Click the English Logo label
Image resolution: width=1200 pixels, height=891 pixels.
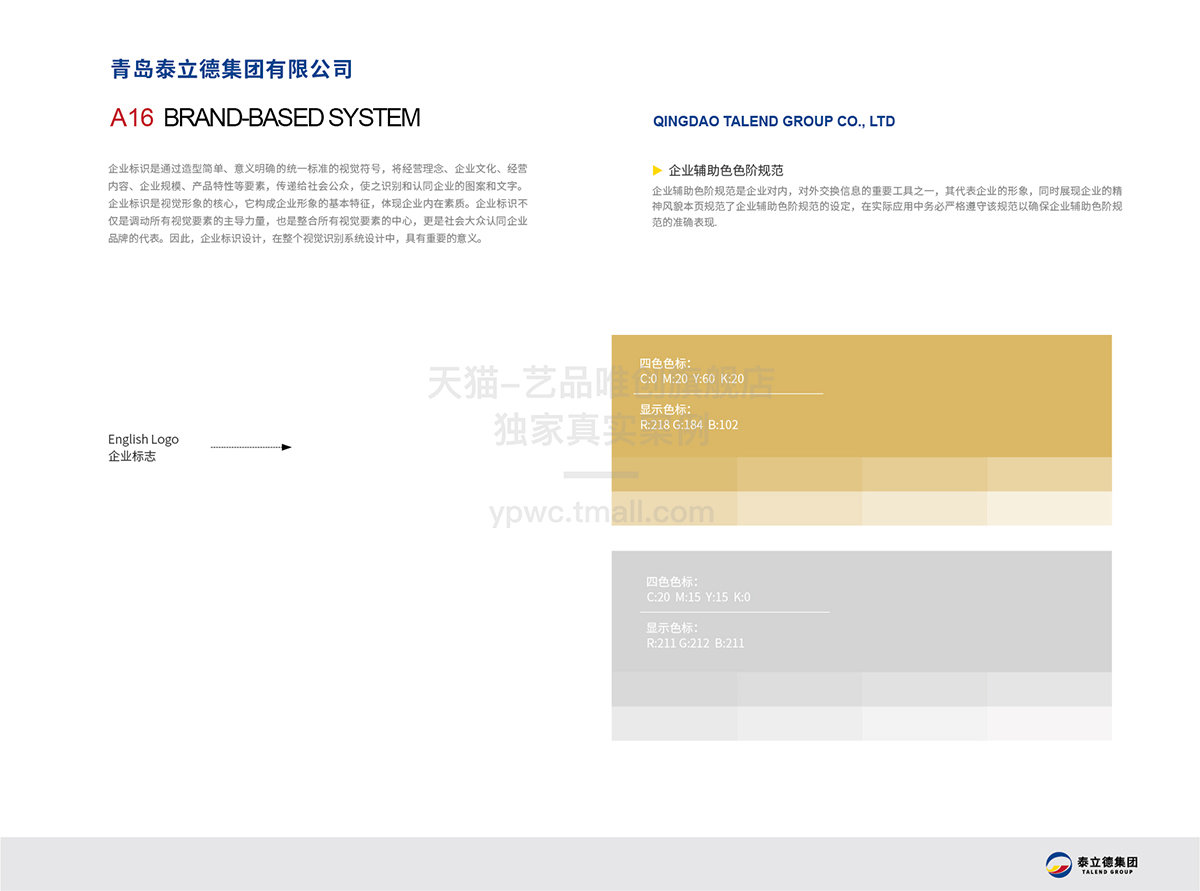coord(144,439)
